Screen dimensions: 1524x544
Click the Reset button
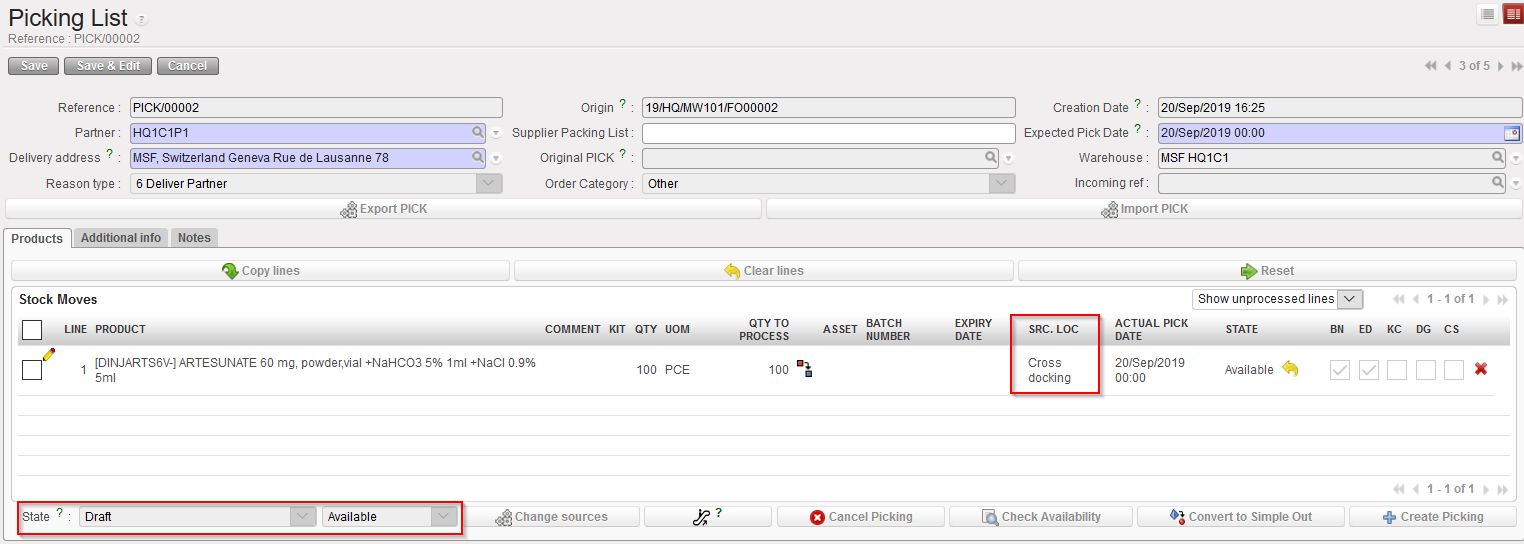pos(1267,271)
